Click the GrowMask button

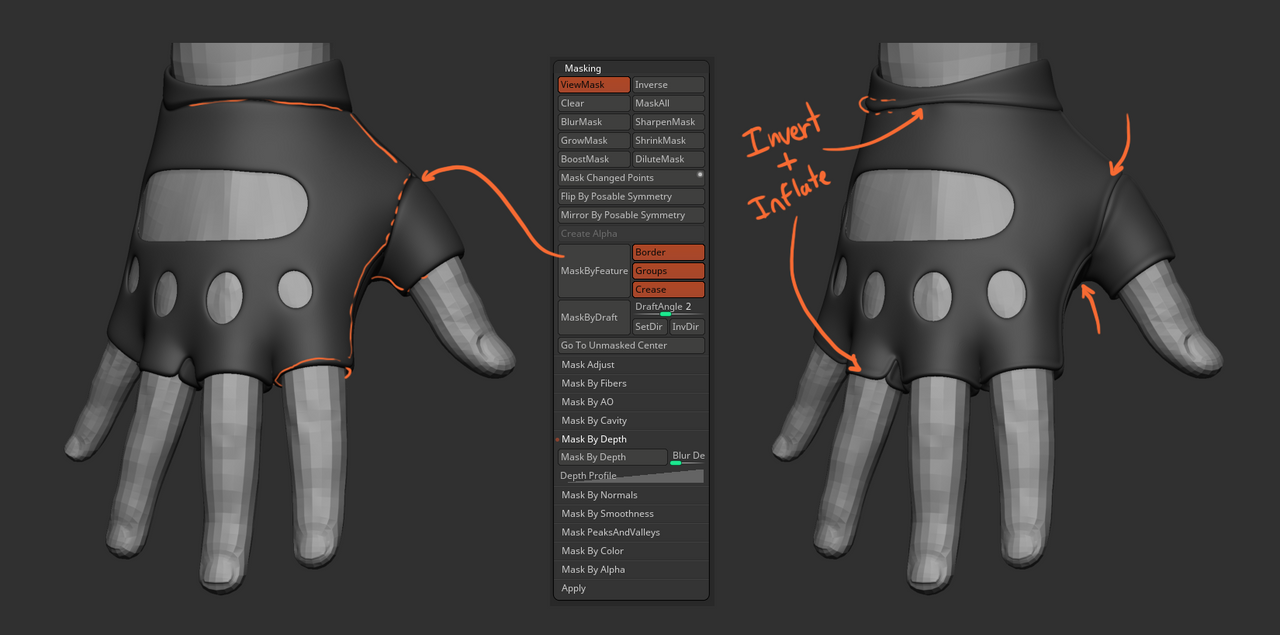pyautogui.click(x=594, y=141)
